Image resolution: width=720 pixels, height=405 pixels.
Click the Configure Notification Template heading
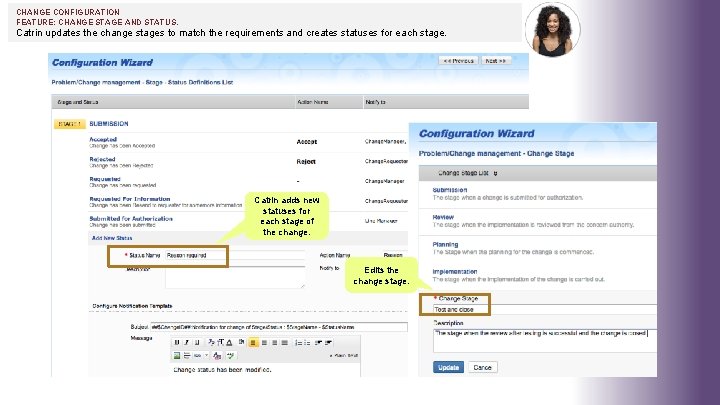tap(132, 306)
